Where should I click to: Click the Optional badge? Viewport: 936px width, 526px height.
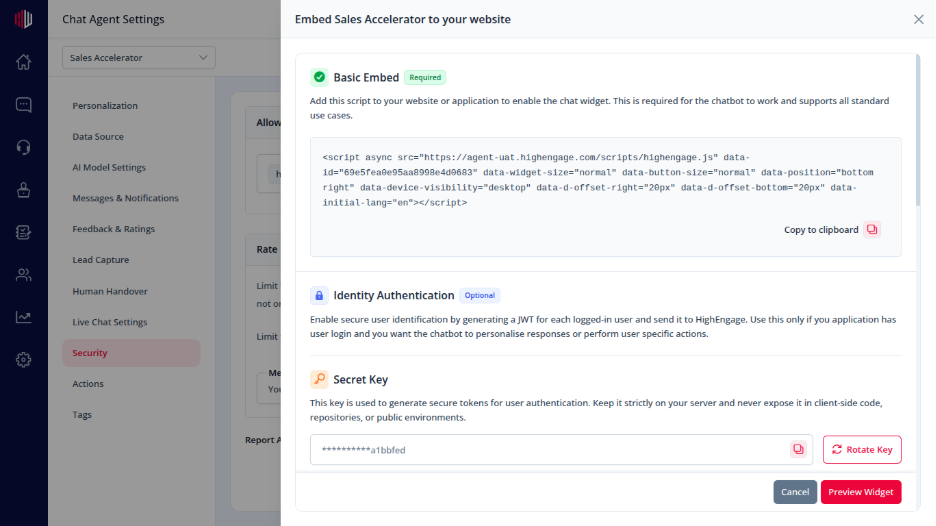479,296
